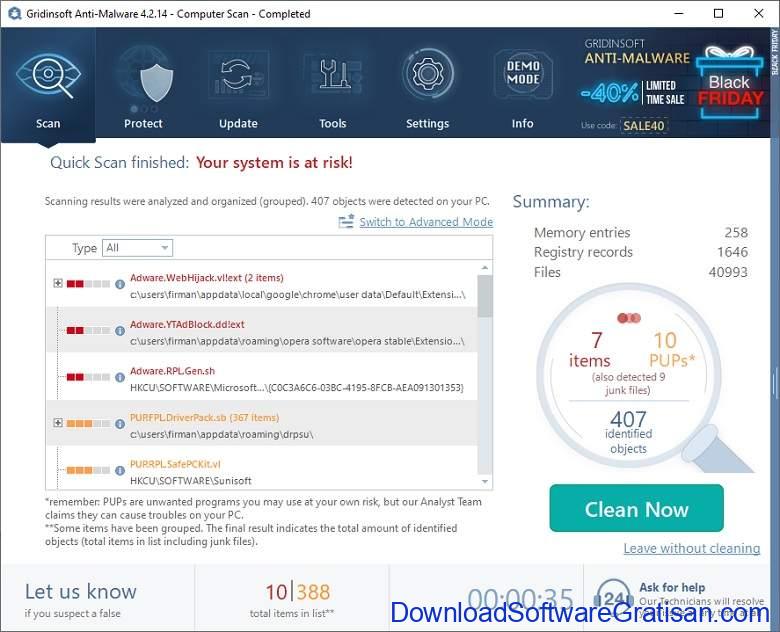Click Switch to Advanced Mode link
Screen dimensions: 780x632
(426, 222)
